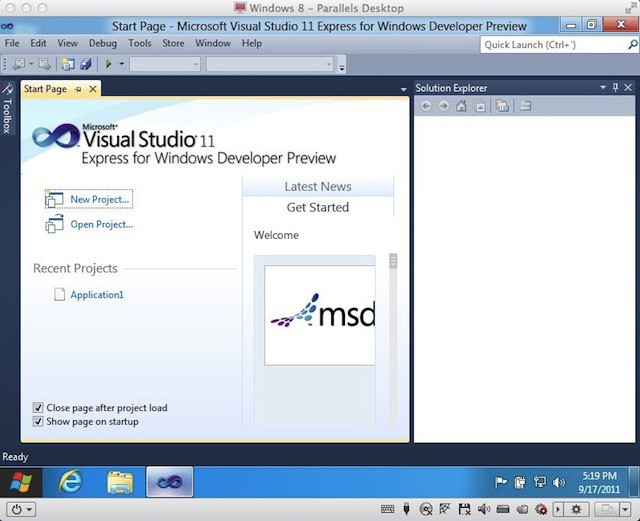Toggle Show page on startup checkbox

point(38,422)
